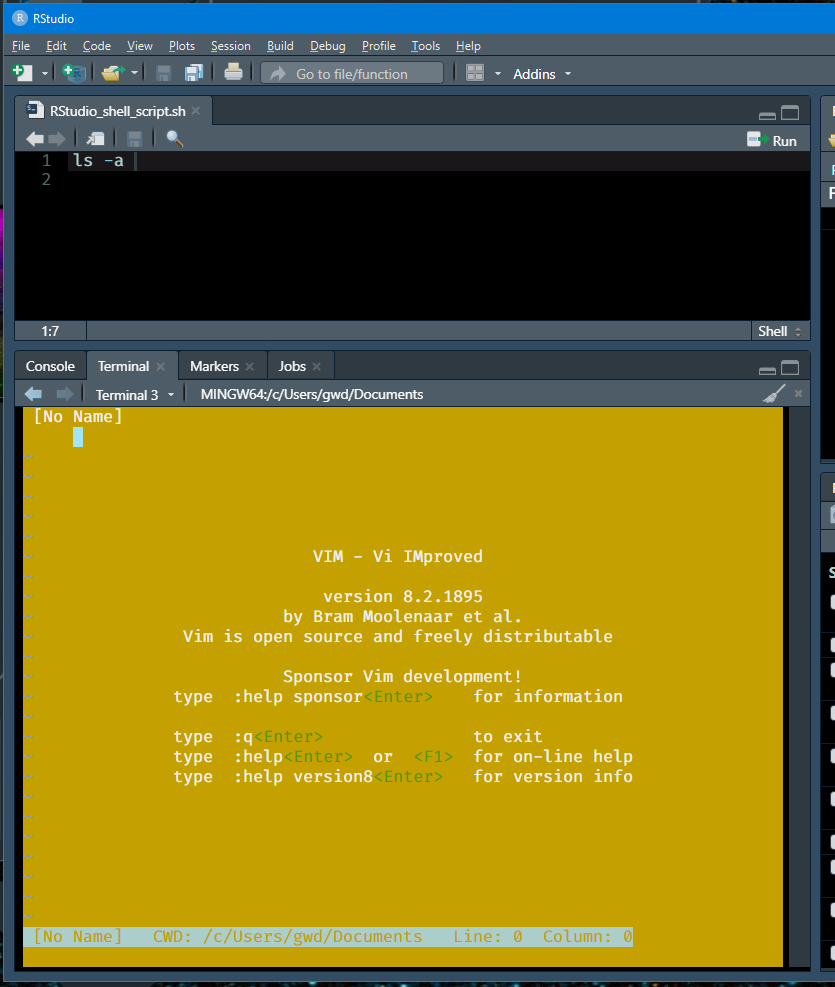Click the Print icon in the toolbar
This screenshot has height=987, width=835.
click(x=231, y=72)
